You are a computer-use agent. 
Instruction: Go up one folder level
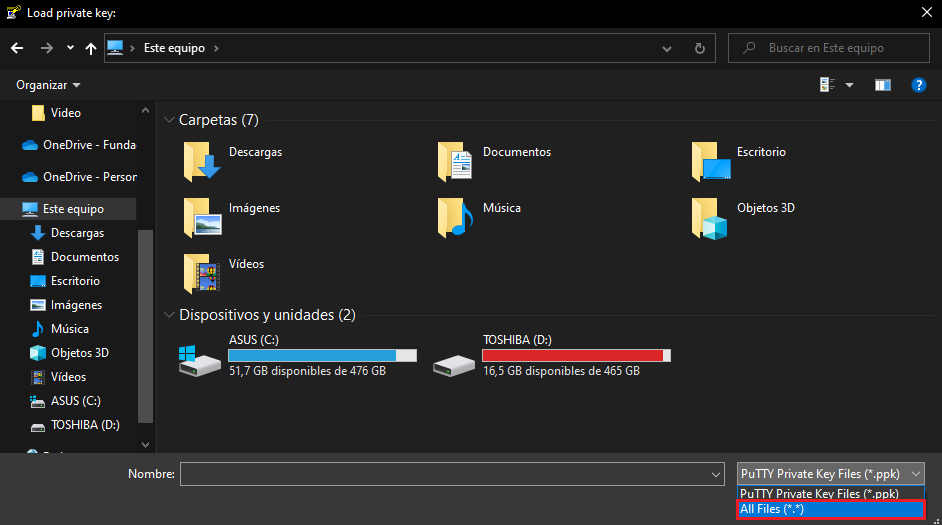coord(91,48)
